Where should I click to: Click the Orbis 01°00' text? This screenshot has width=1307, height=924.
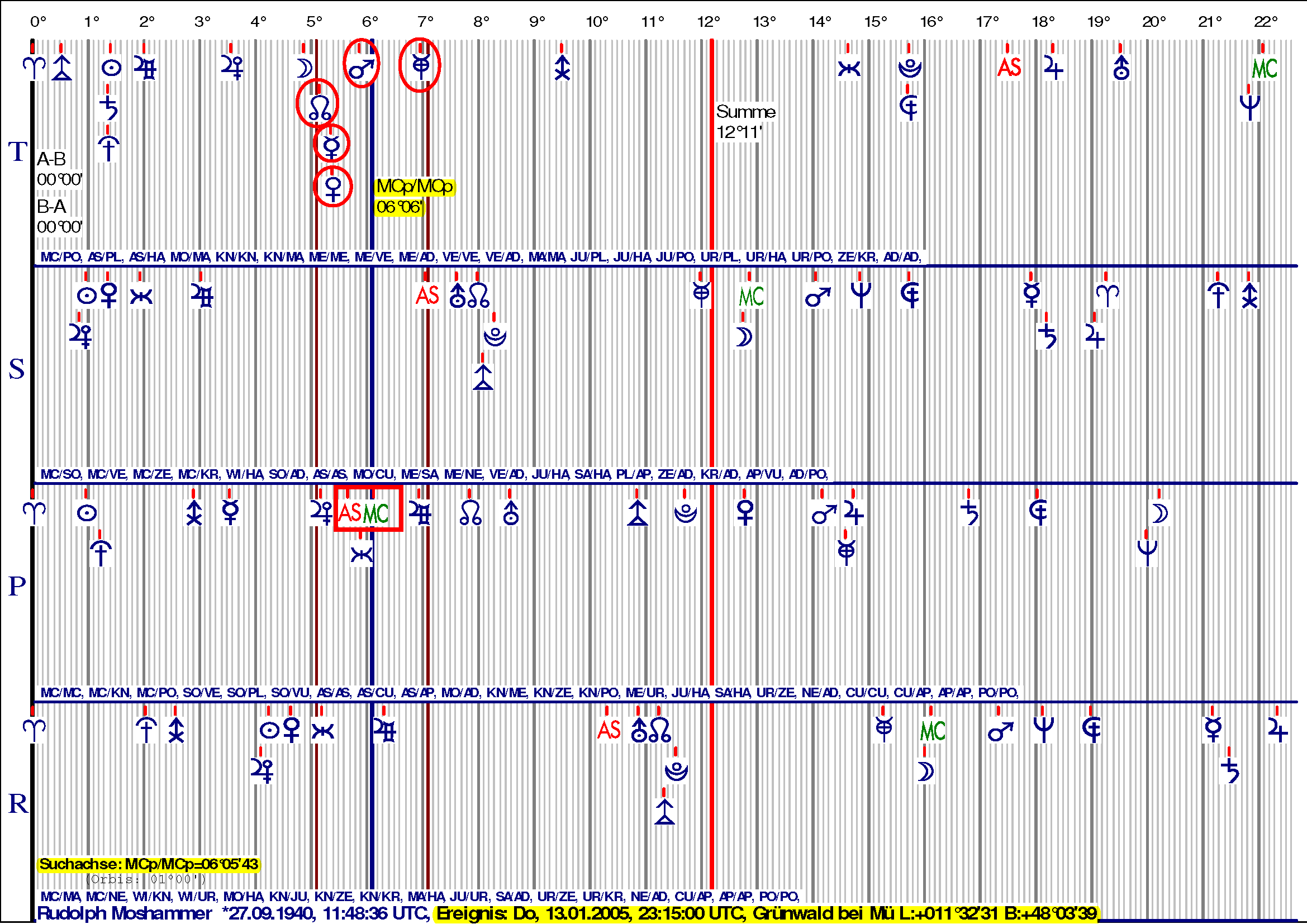click(145, 880)
